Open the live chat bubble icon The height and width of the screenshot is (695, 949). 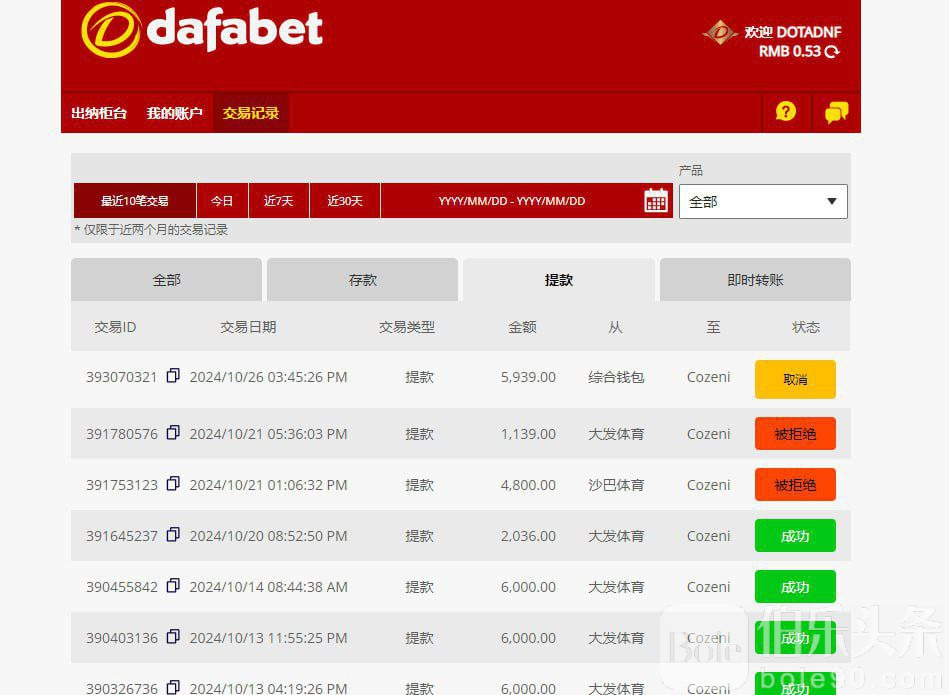(836, 112)
